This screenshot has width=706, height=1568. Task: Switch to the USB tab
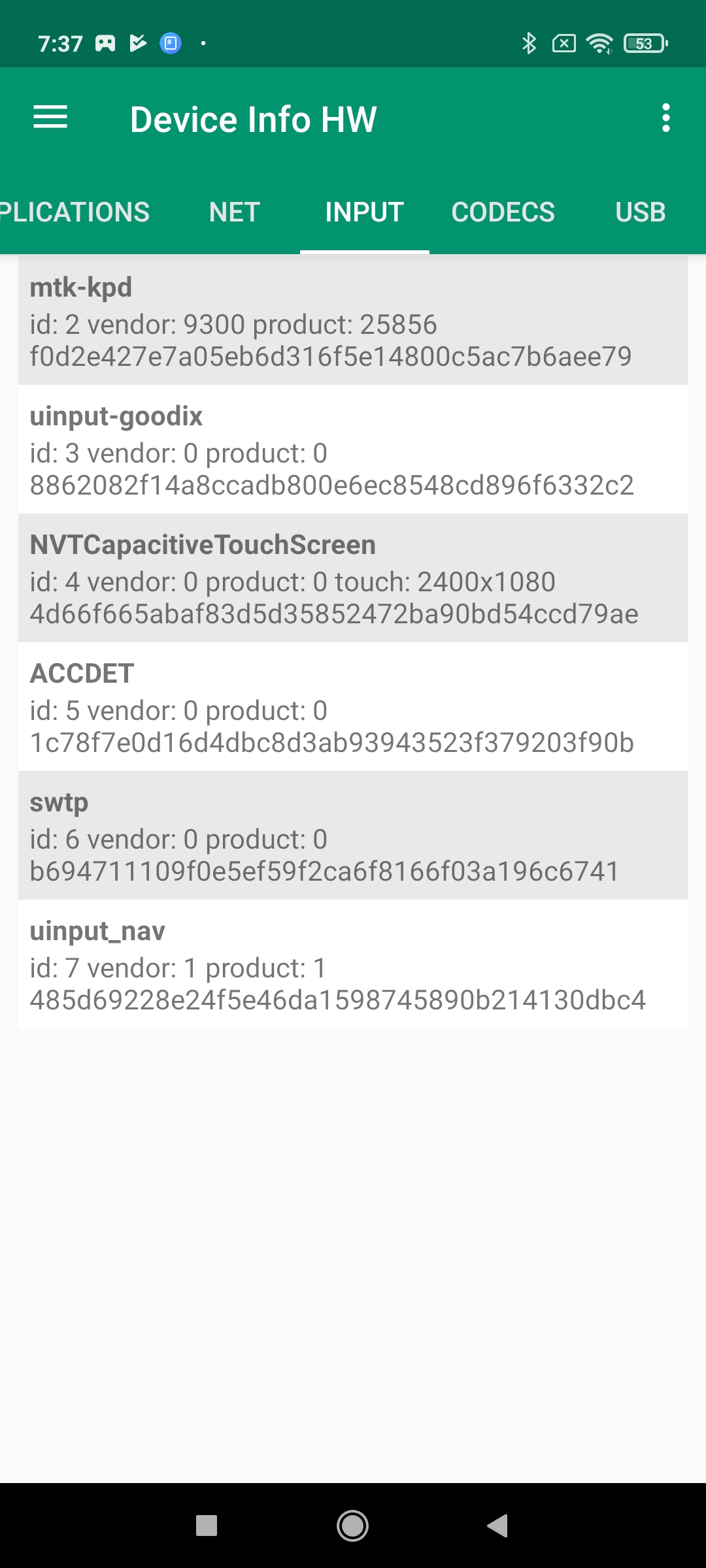(x=640, y=212)
